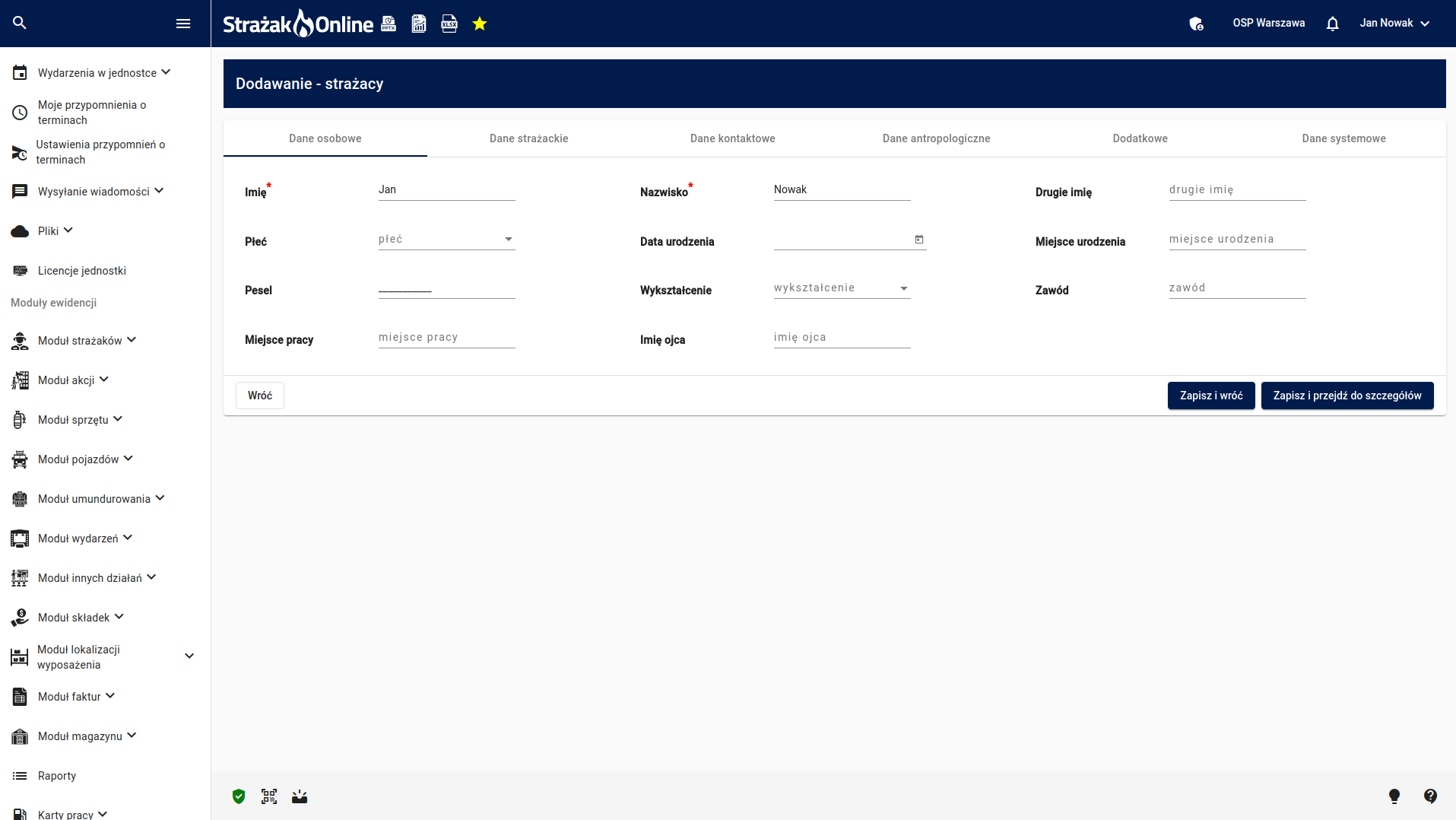Click the green shield status icon

(x=239, y=796)
